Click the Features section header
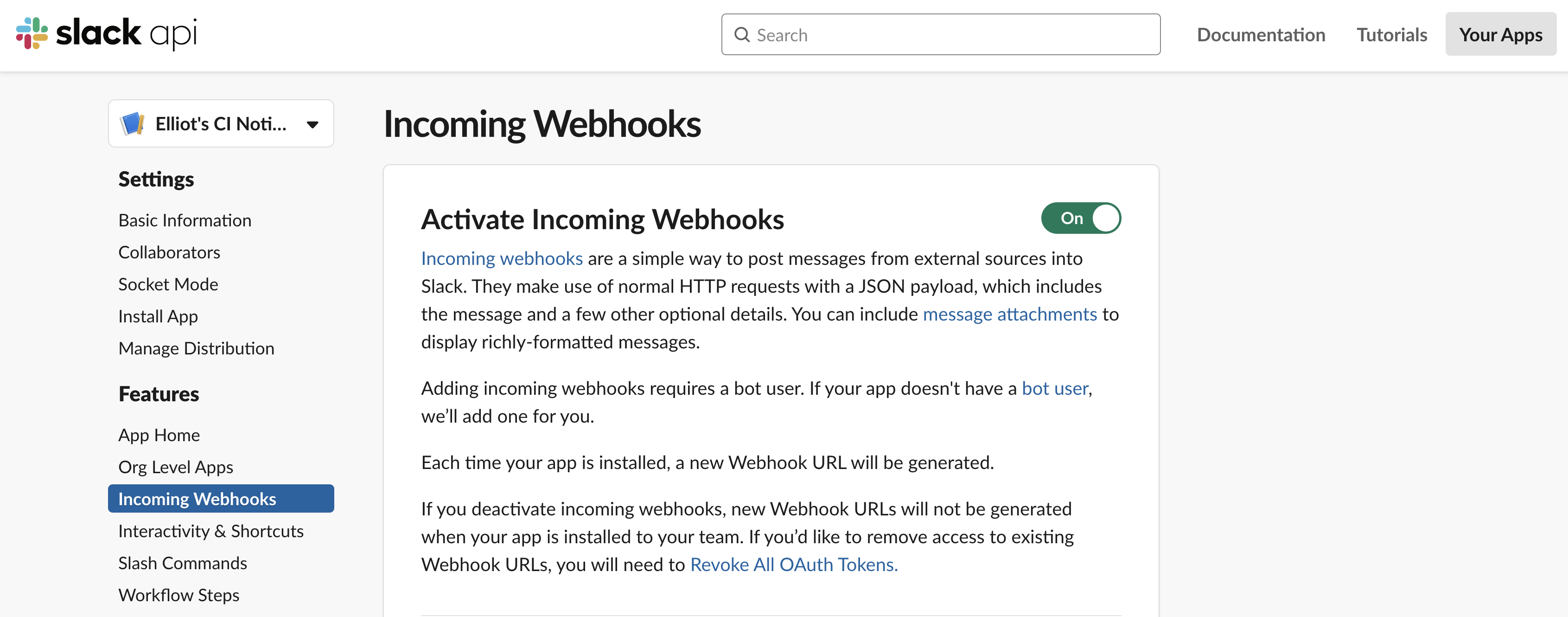The width and height of the screenshot is (1568, 617). click(x=158, y=394)
